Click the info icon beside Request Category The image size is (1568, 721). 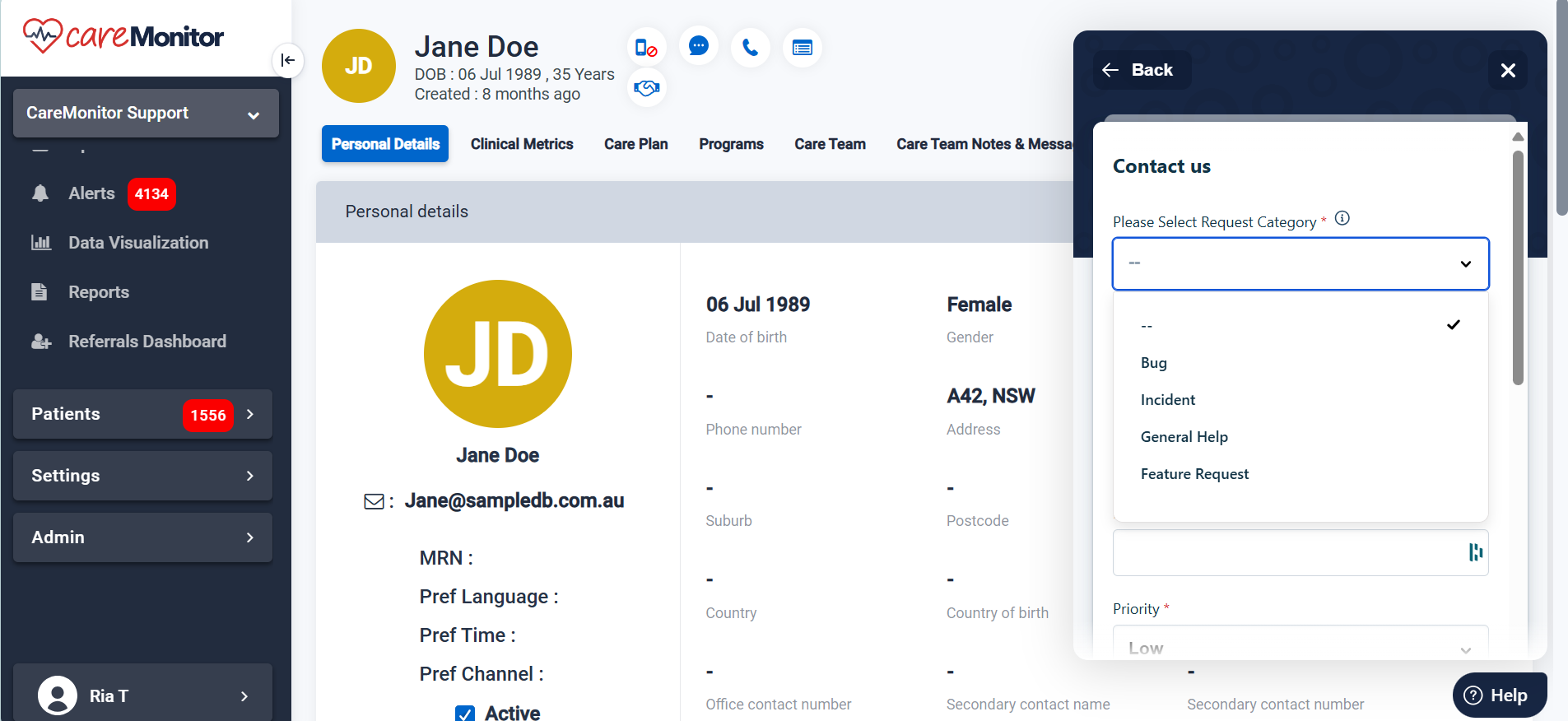pos(1342,218)
